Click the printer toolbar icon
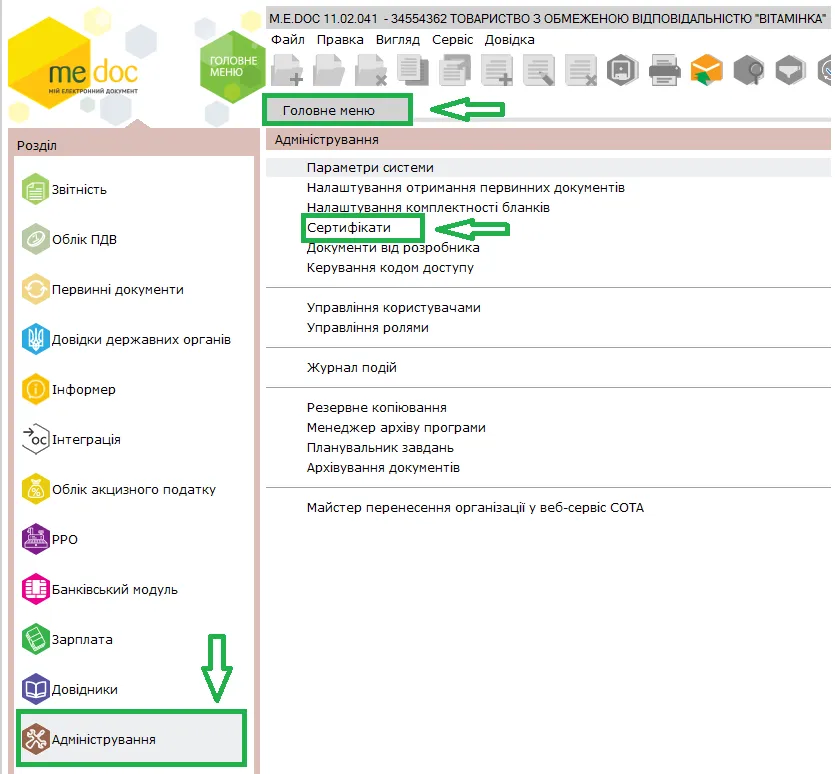 (x=665, y=70)
